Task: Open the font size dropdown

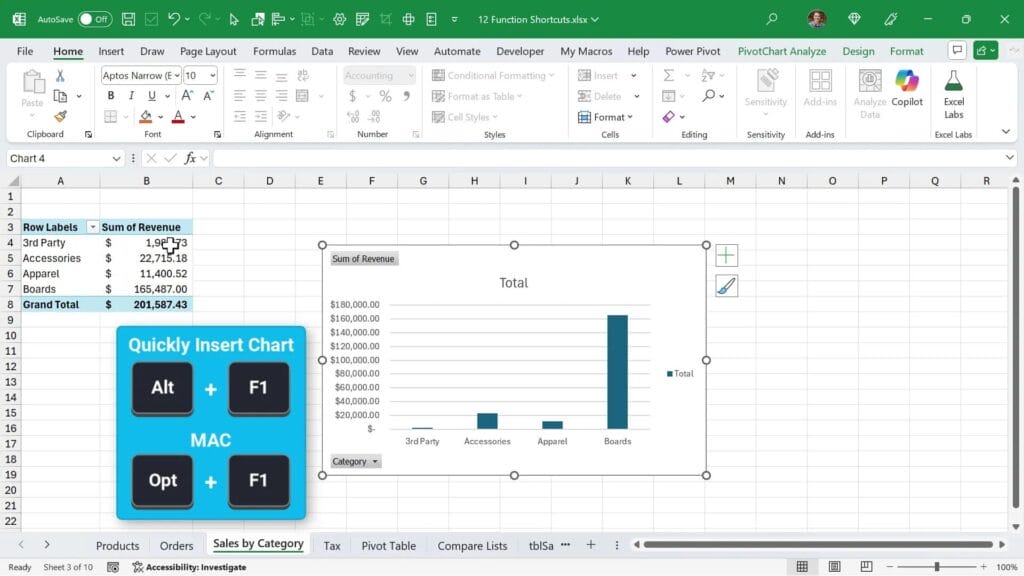Action: point(212,75)
